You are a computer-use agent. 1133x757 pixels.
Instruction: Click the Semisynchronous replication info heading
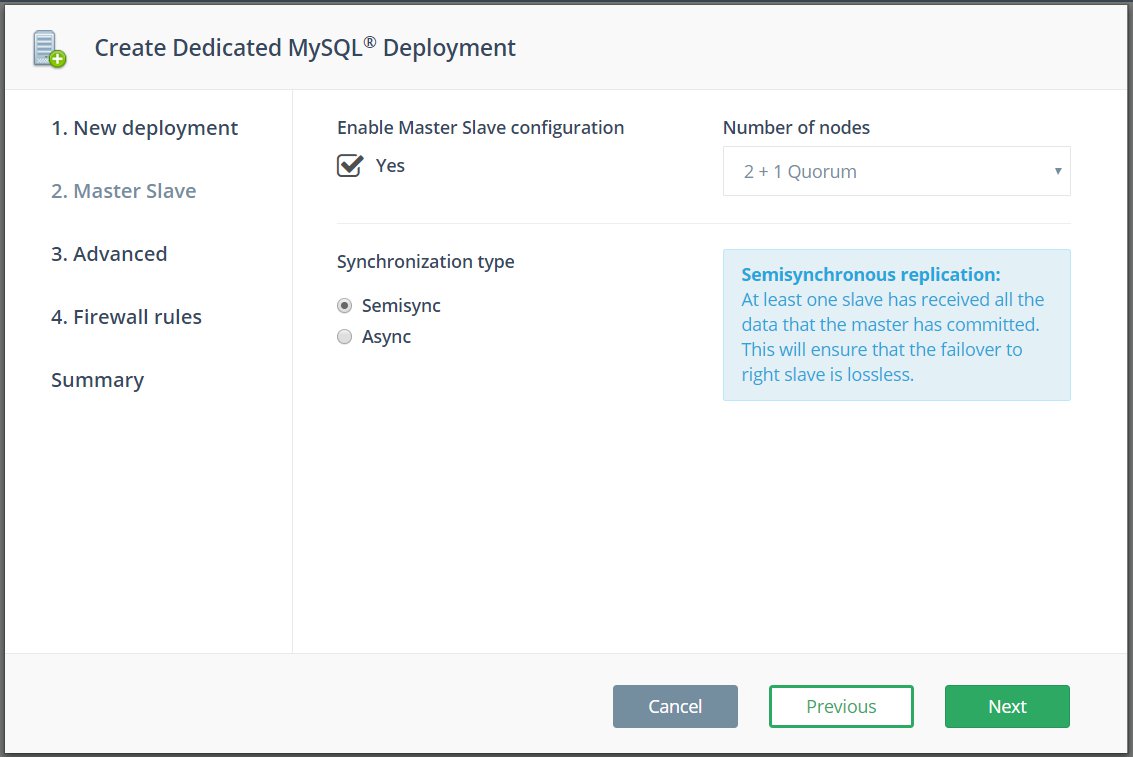pyautogui.click(x=871, y=274)
